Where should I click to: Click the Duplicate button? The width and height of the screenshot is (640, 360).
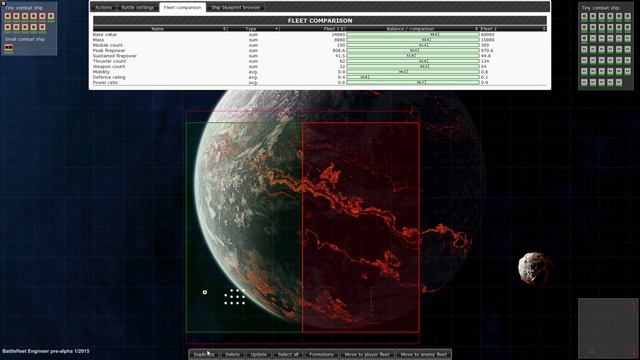[204, 354]
